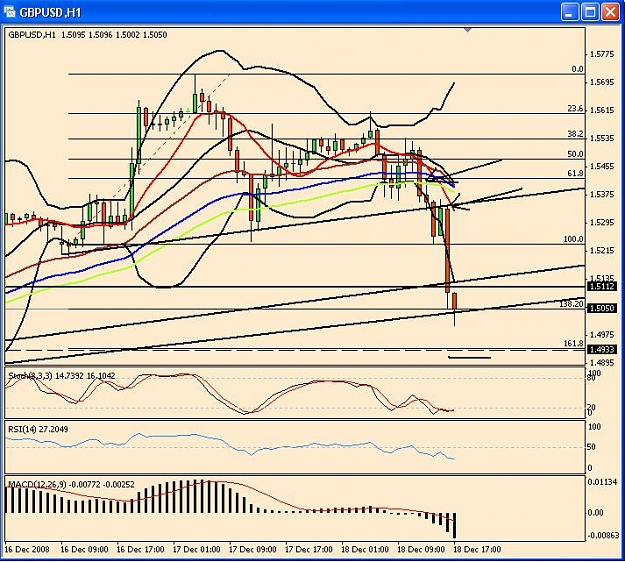Click the 1.5695 price axis value
Screen dimensions: 625x562
tap(602, 82)
